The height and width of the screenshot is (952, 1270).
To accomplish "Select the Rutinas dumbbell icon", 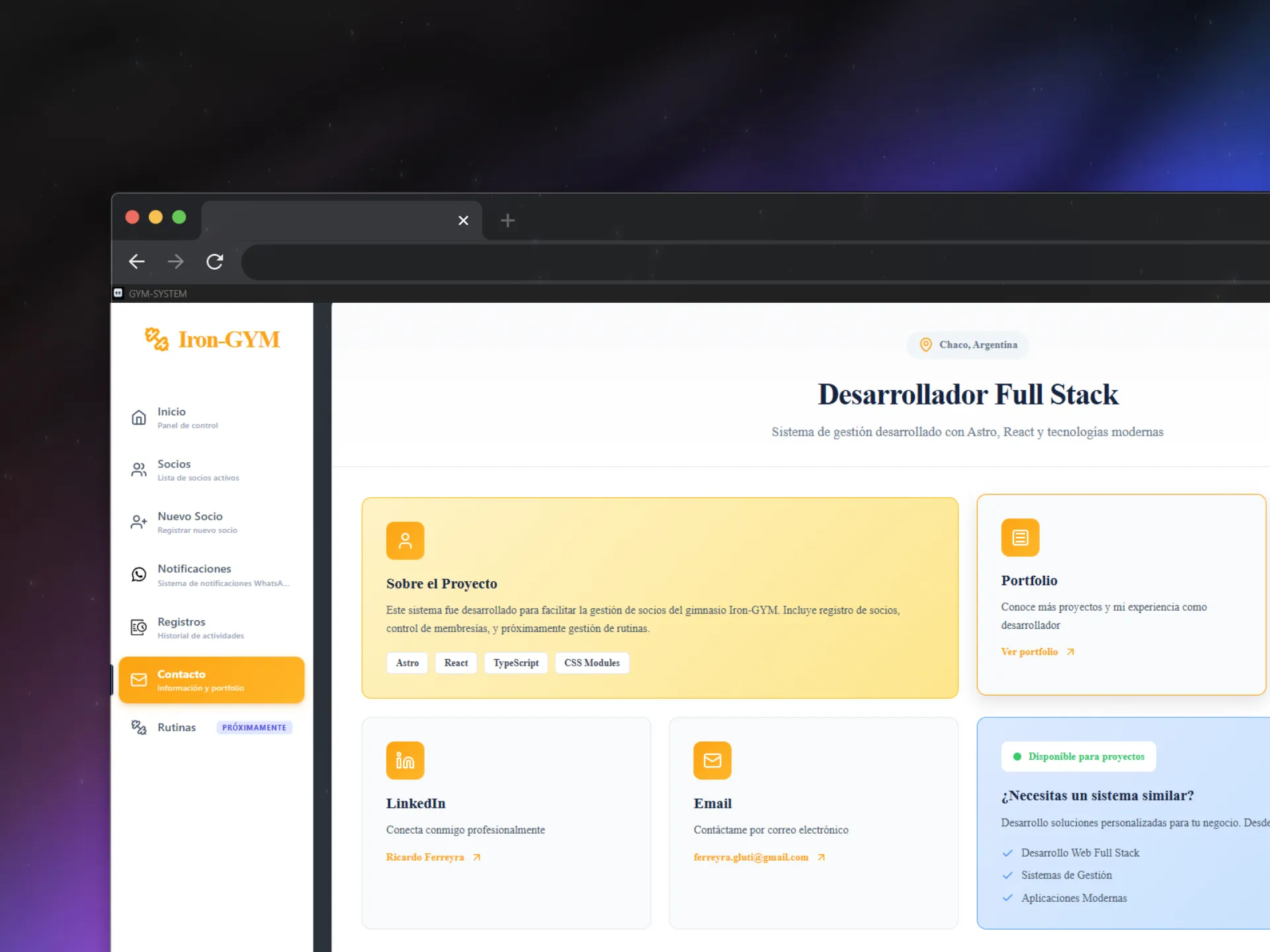I will pyautogui.click(x=139, y=727).
